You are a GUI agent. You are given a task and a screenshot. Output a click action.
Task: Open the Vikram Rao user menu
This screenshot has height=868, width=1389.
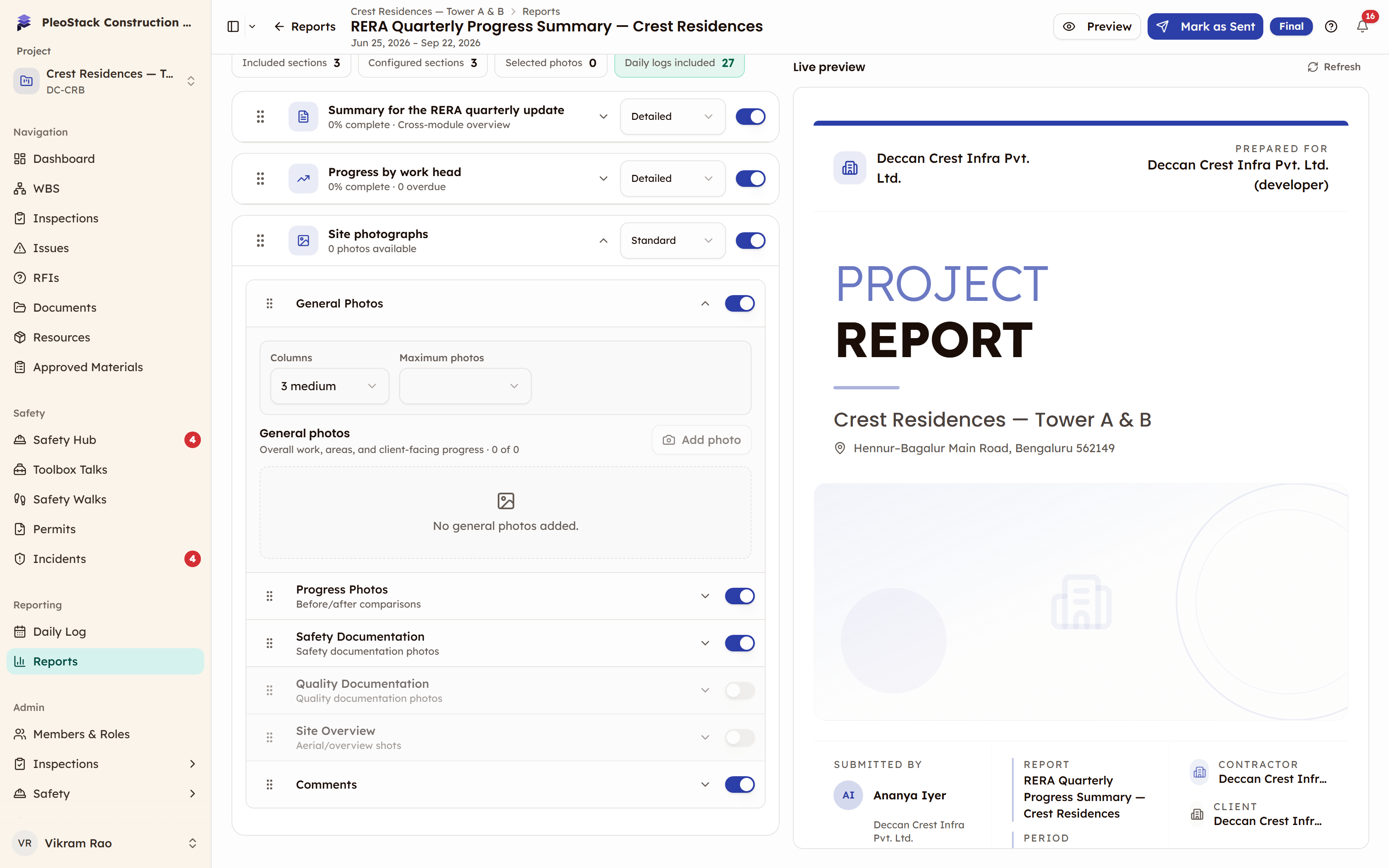(105, 843)
